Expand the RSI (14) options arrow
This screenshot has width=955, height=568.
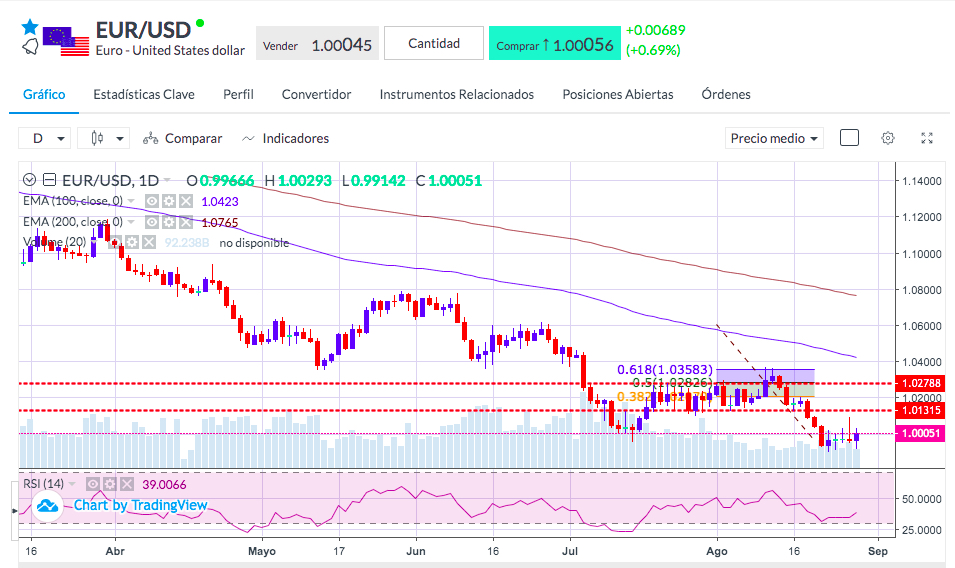(72, 485)
